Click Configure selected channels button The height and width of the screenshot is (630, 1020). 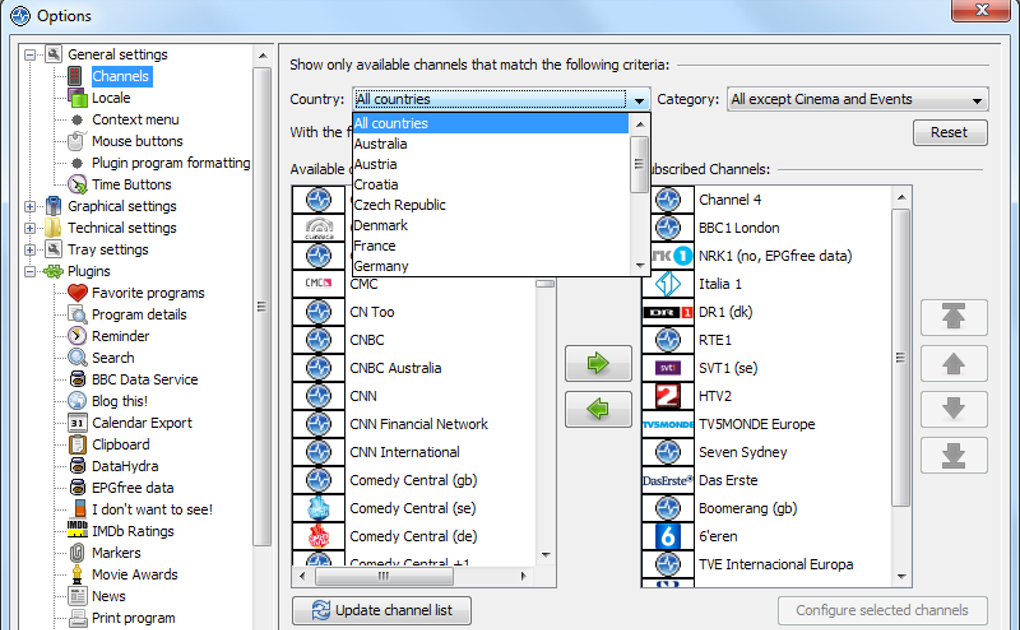882,610
